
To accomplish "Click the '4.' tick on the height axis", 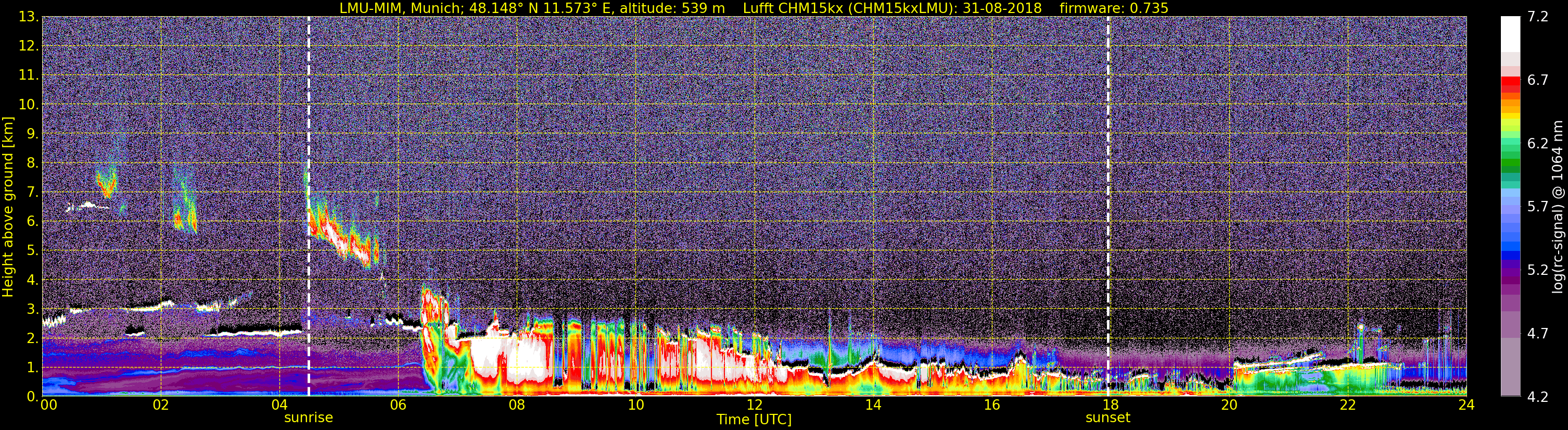I will click(x=32, y=280).
